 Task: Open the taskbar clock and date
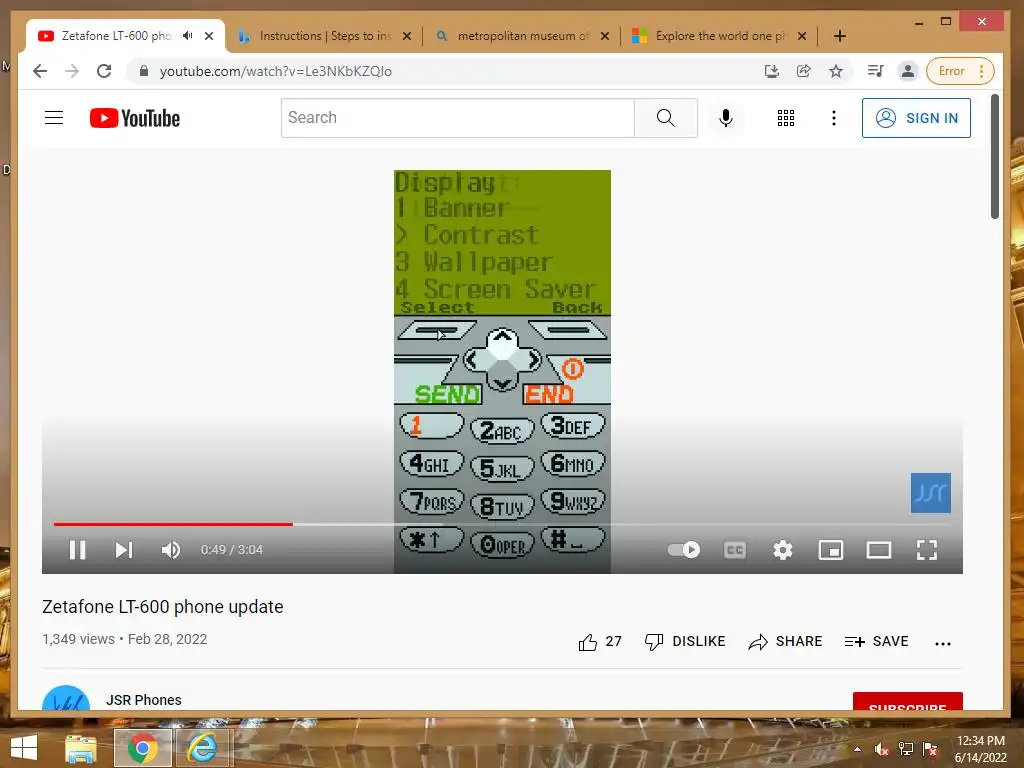click(980, 749)
